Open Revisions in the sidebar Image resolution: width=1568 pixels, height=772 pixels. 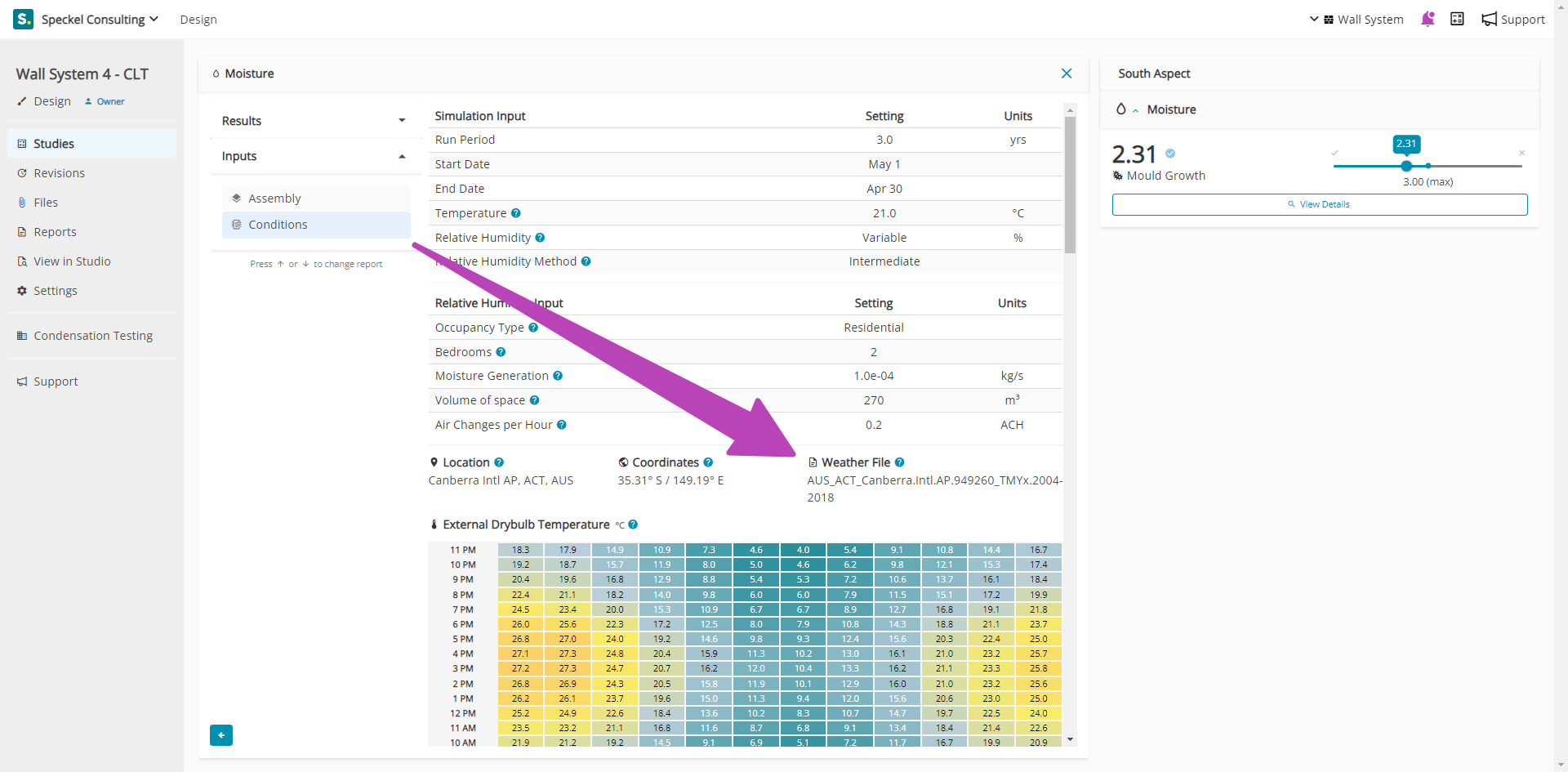pos(59,173)
